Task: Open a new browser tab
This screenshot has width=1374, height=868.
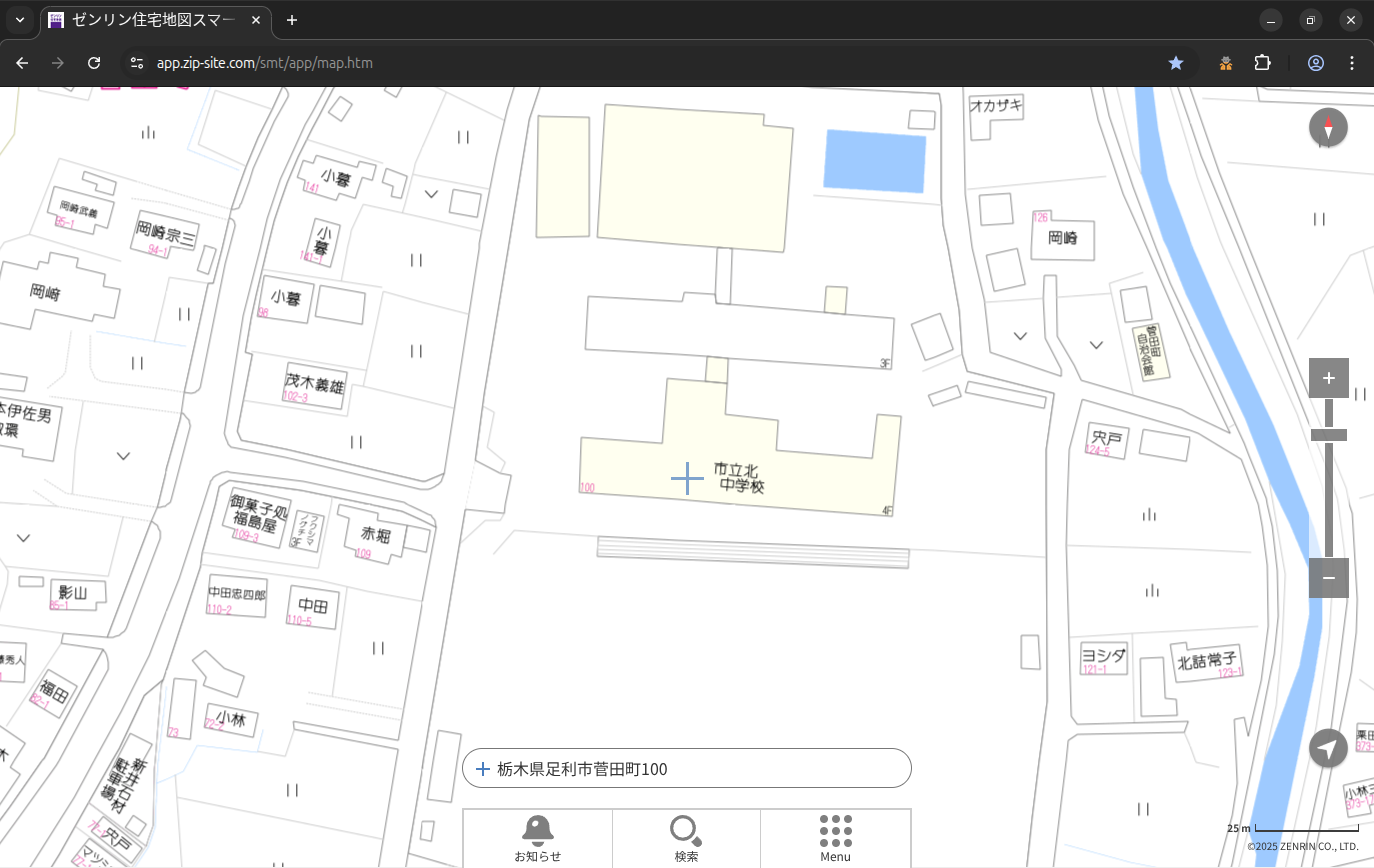Action: point(292,20)
